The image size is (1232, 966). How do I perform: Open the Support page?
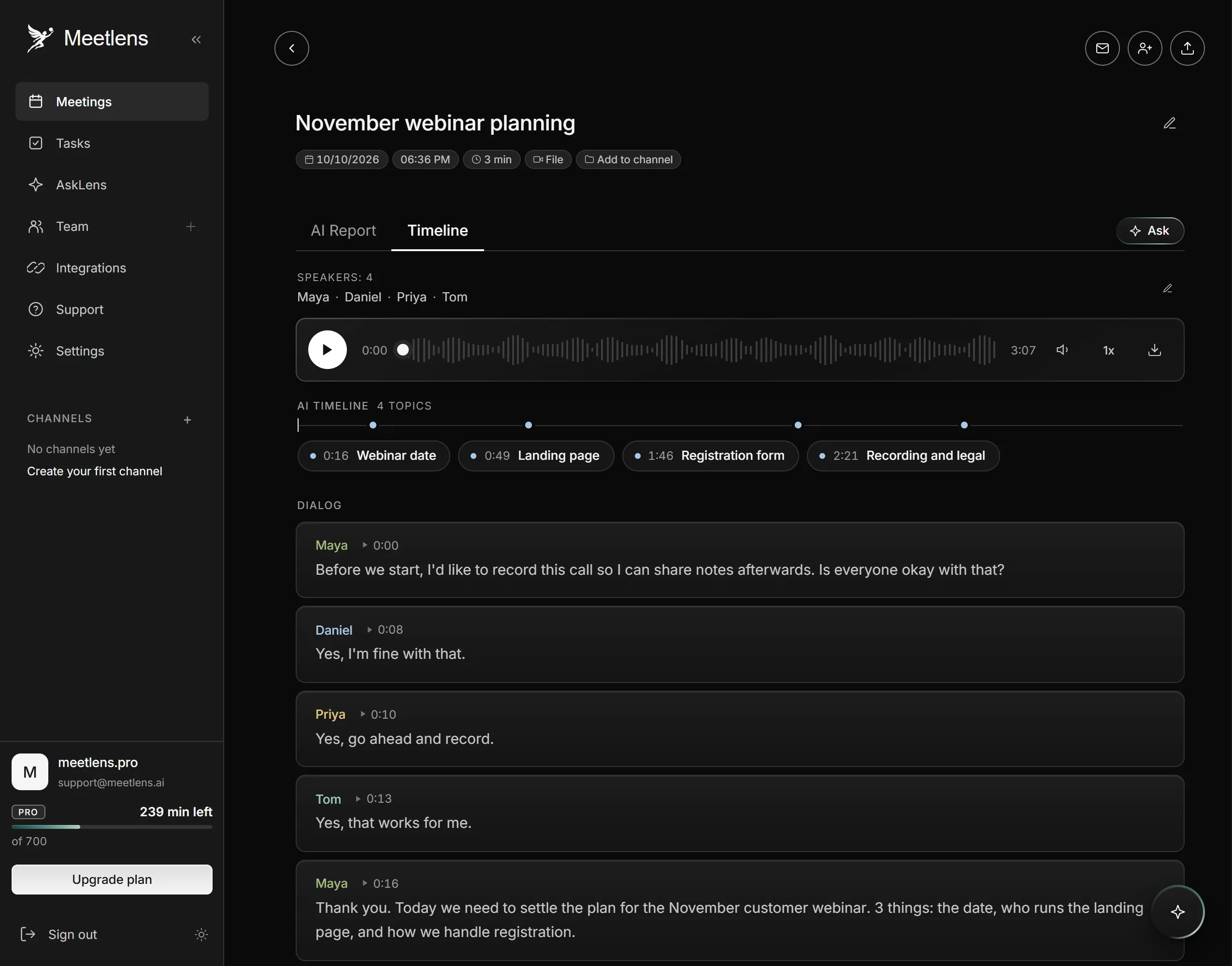[112, 310]
